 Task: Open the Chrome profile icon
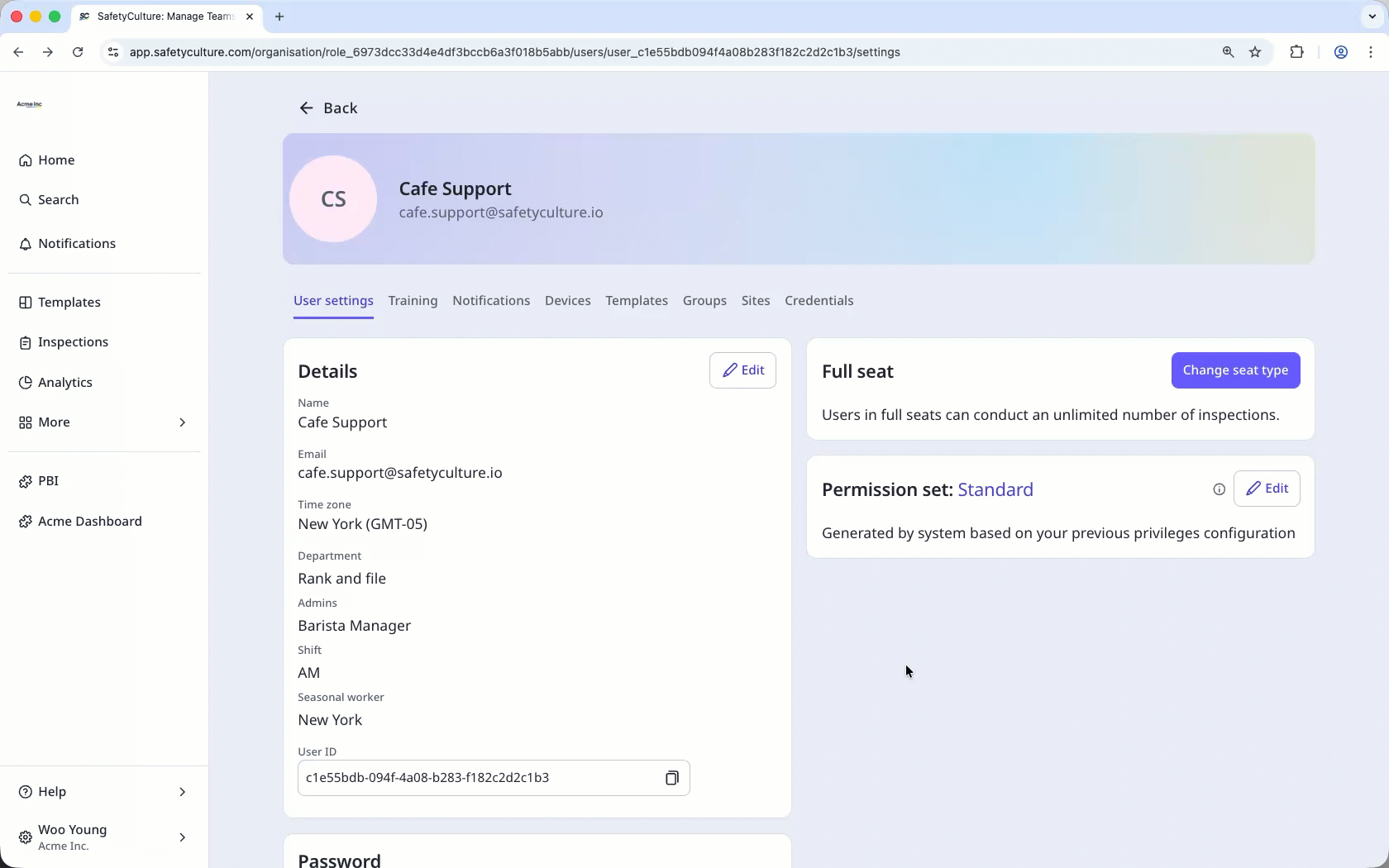point(1341,52)
